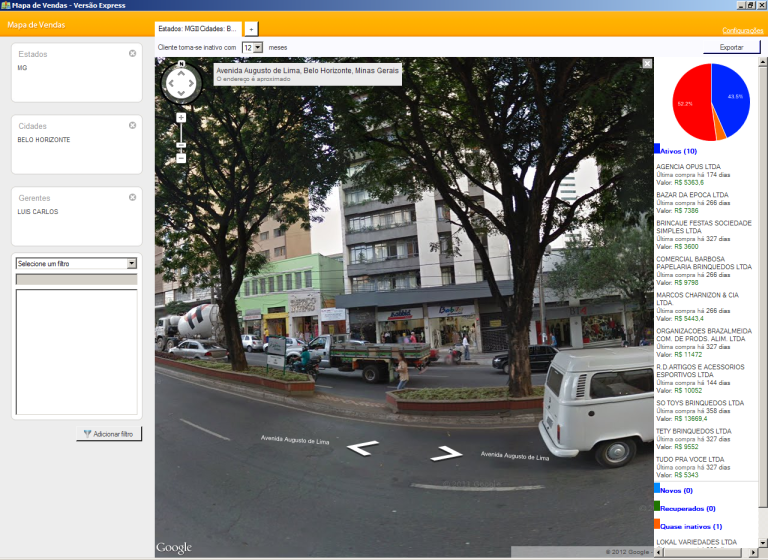Zoom in with the plus button
This screenshot has width=768, height=560.
point(181,118)
